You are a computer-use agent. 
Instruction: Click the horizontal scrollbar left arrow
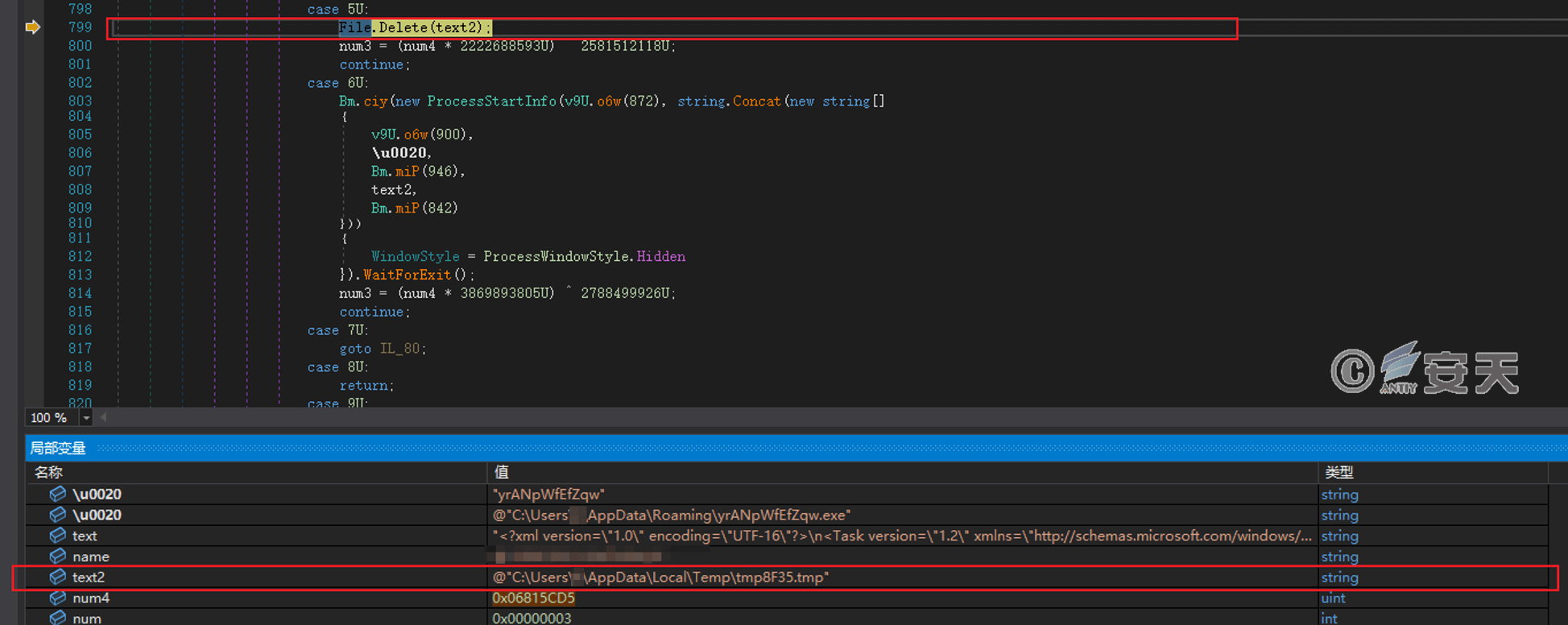[103, 418]
